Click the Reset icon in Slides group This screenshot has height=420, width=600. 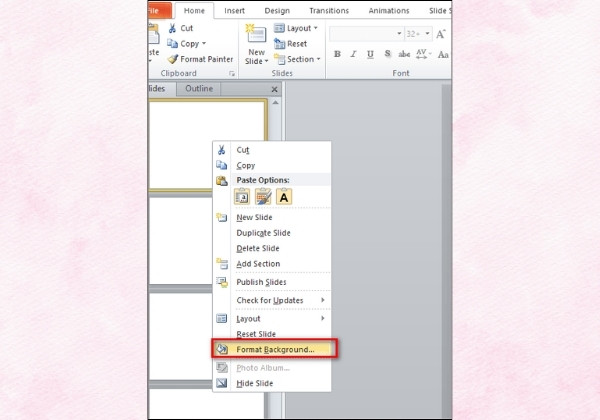pyautogui.click(x=279, y=44)
